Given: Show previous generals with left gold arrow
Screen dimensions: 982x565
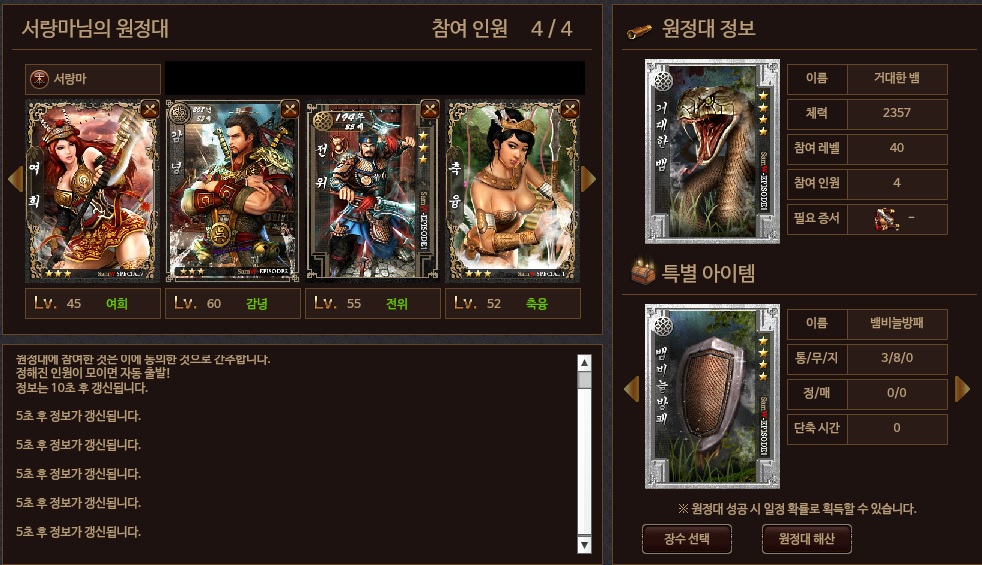Looking at the screenshot, I should [x=16, y=179].
